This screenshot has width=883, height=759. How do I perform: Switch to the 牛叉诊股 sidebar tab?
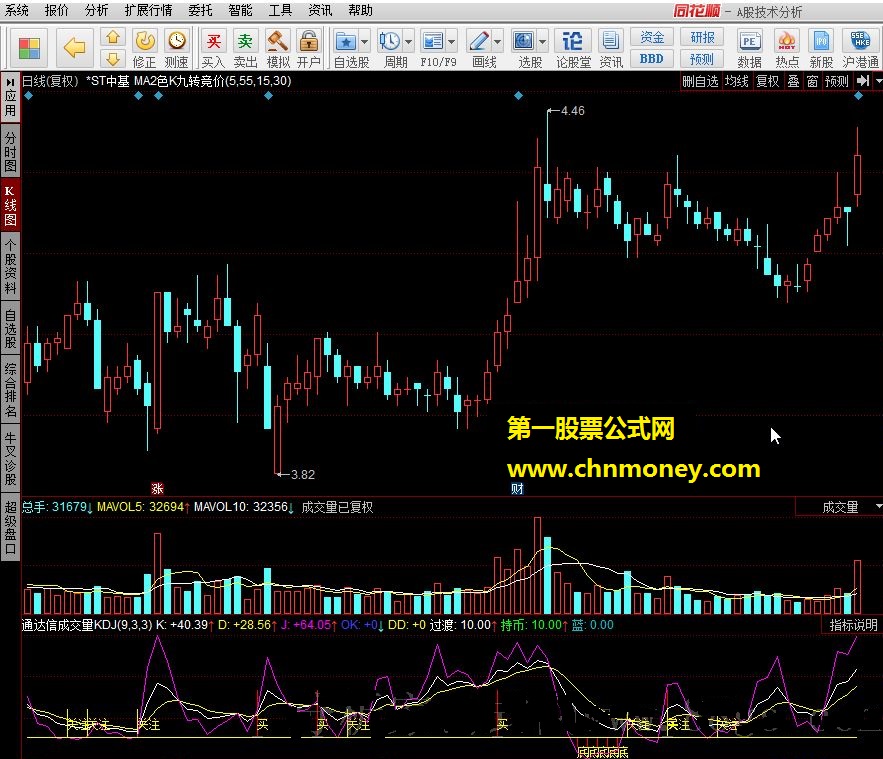click(10, 458)
